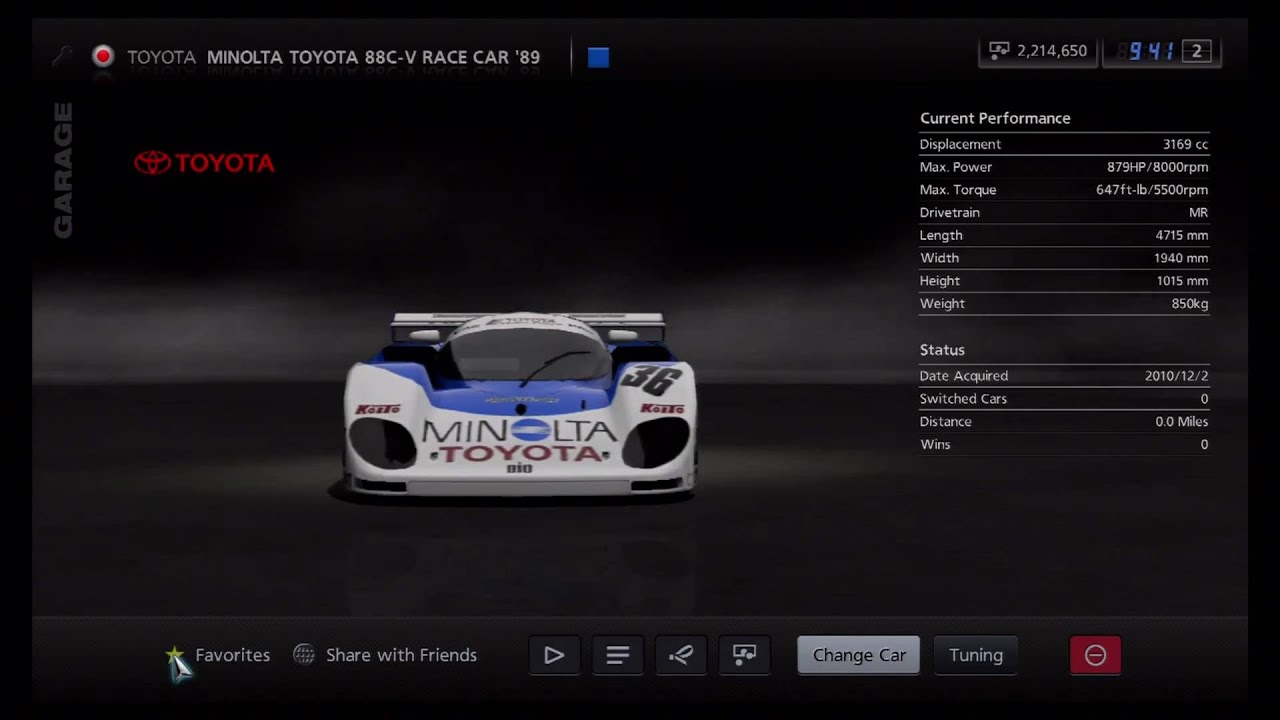Screen dimensions: 1280x720
Task: Open the Tuning menu
Action: (976, 655)
